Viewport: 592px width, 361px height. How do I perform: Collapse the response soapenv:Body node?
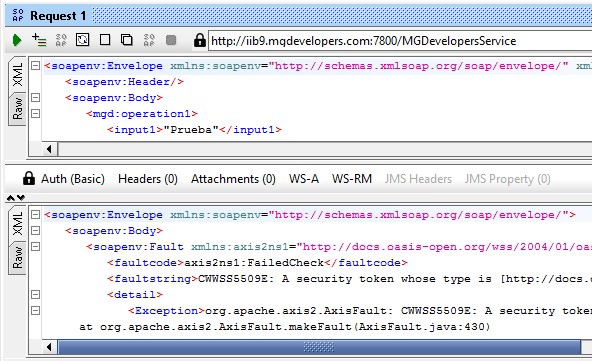35,230
